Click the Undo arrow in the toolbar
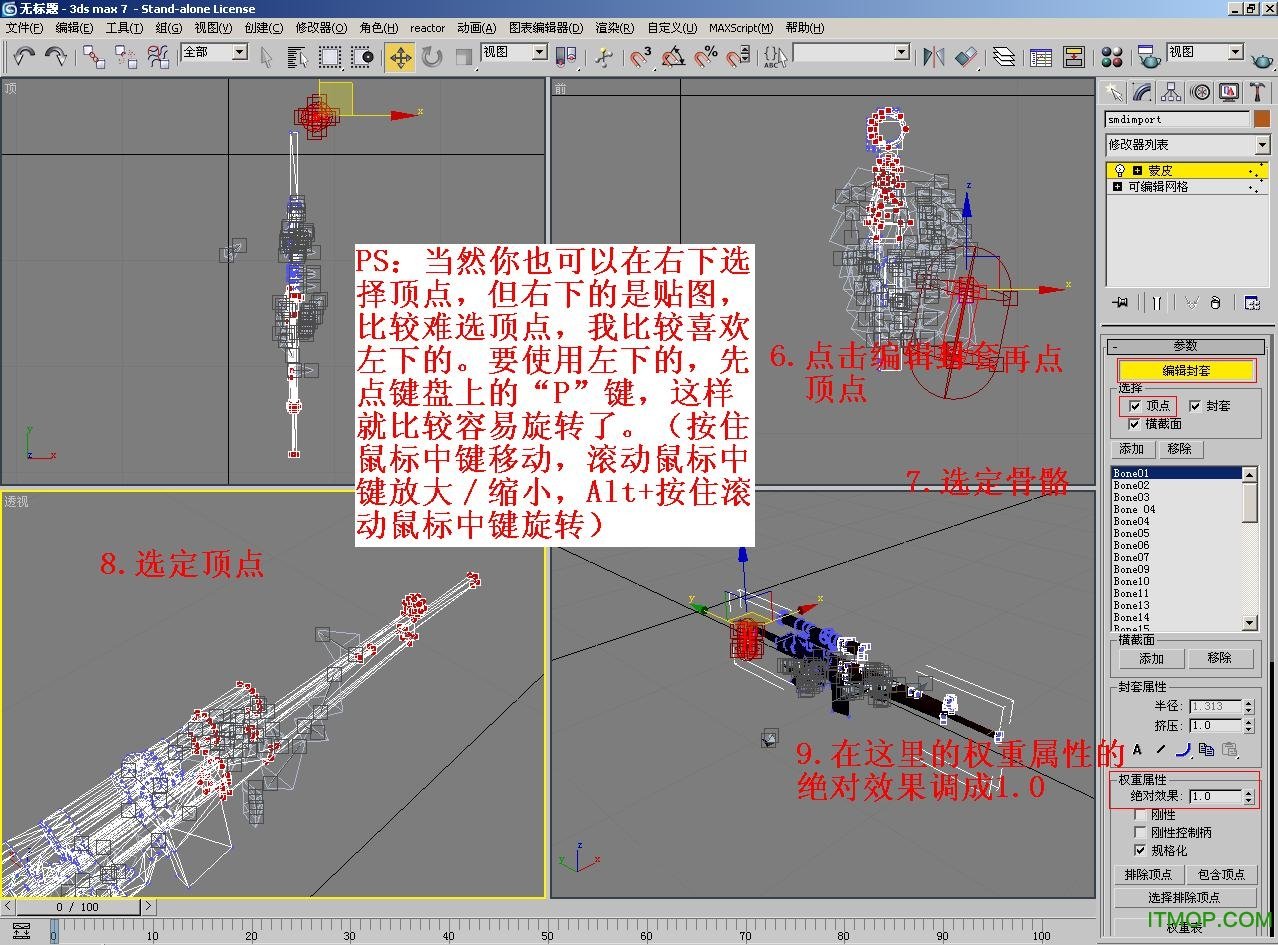The image size is (1278, 945). [x=24, y=56]
